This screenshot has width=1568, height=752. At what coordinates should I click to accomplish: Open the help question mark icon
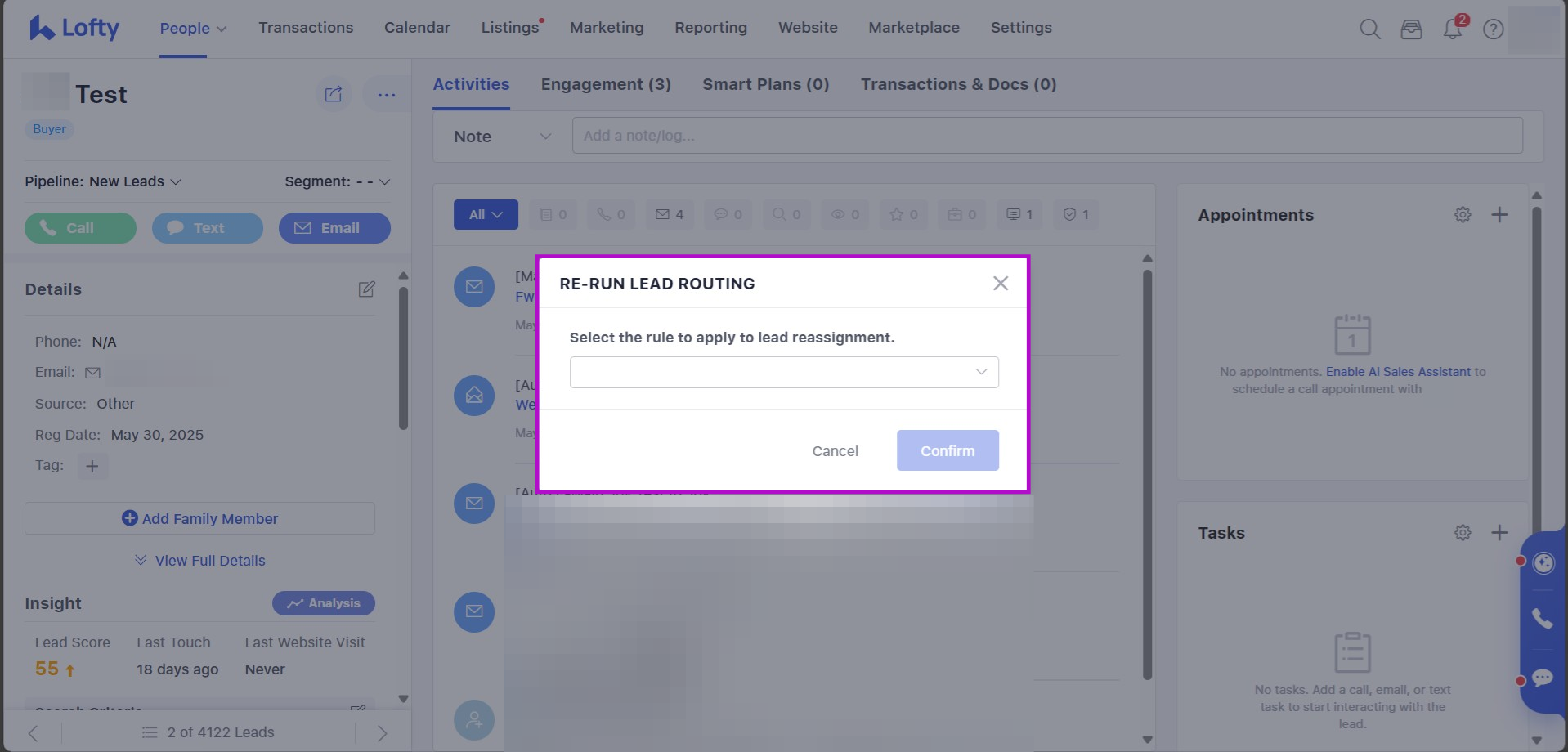tap(1493, 29)
